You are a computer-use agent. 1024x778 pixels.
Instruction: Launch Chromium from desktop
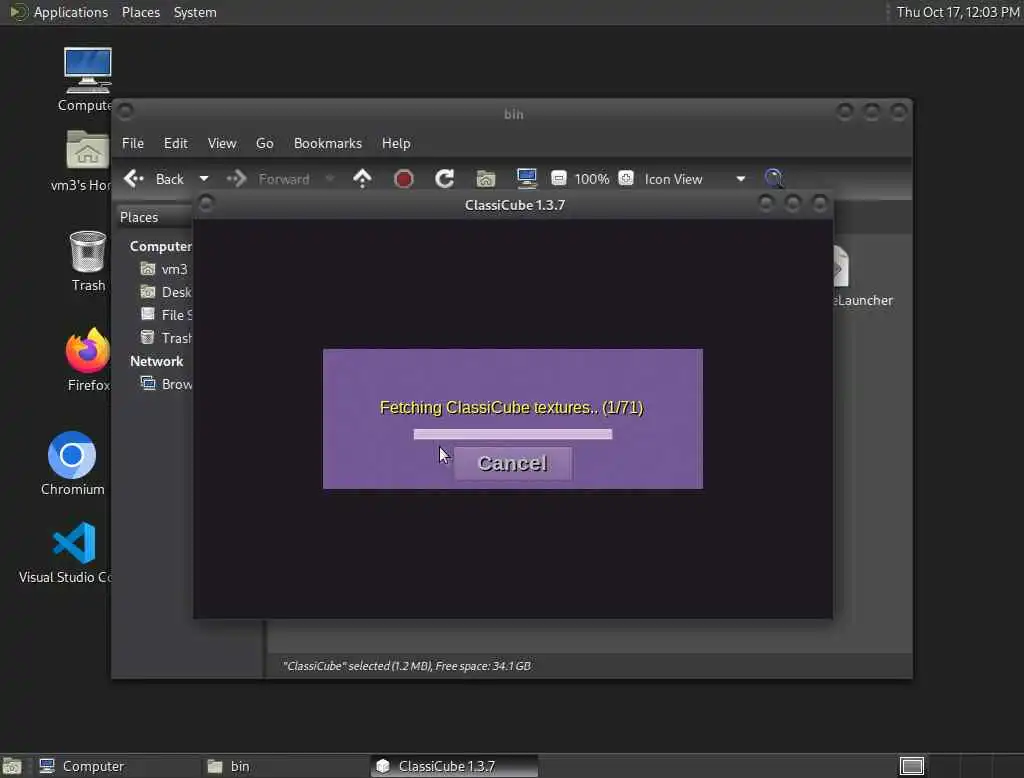72,463
